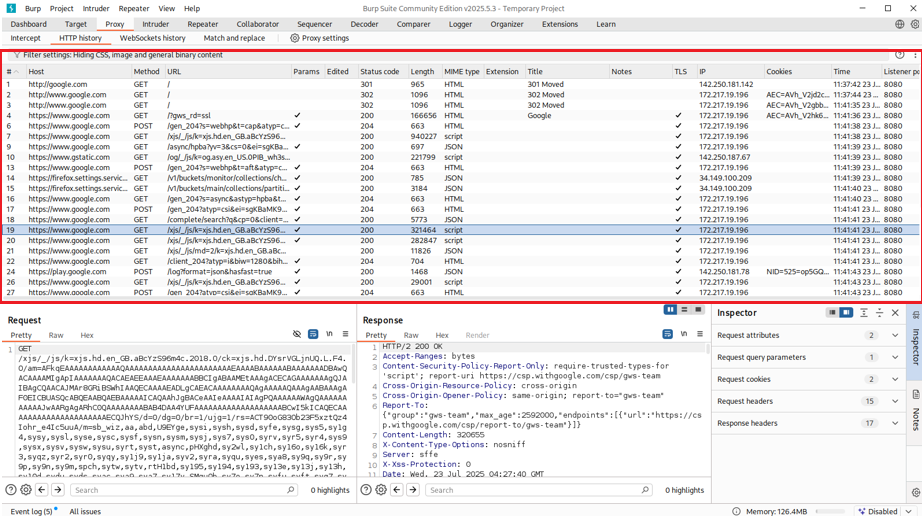This screenshot has height=516, width=922.
Task: Switch Inspector to left-docked layout
Action: tap(832, 313)
